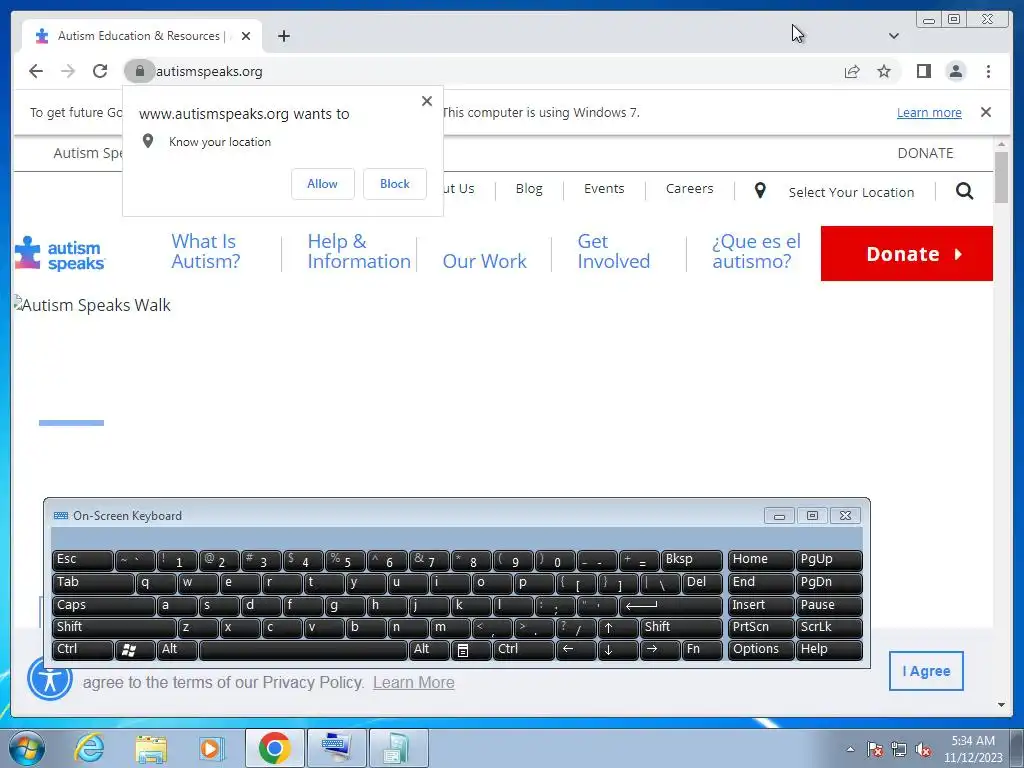Open the What Is Autism? menu
1024x768 pixels.
(x=206, y=251)
